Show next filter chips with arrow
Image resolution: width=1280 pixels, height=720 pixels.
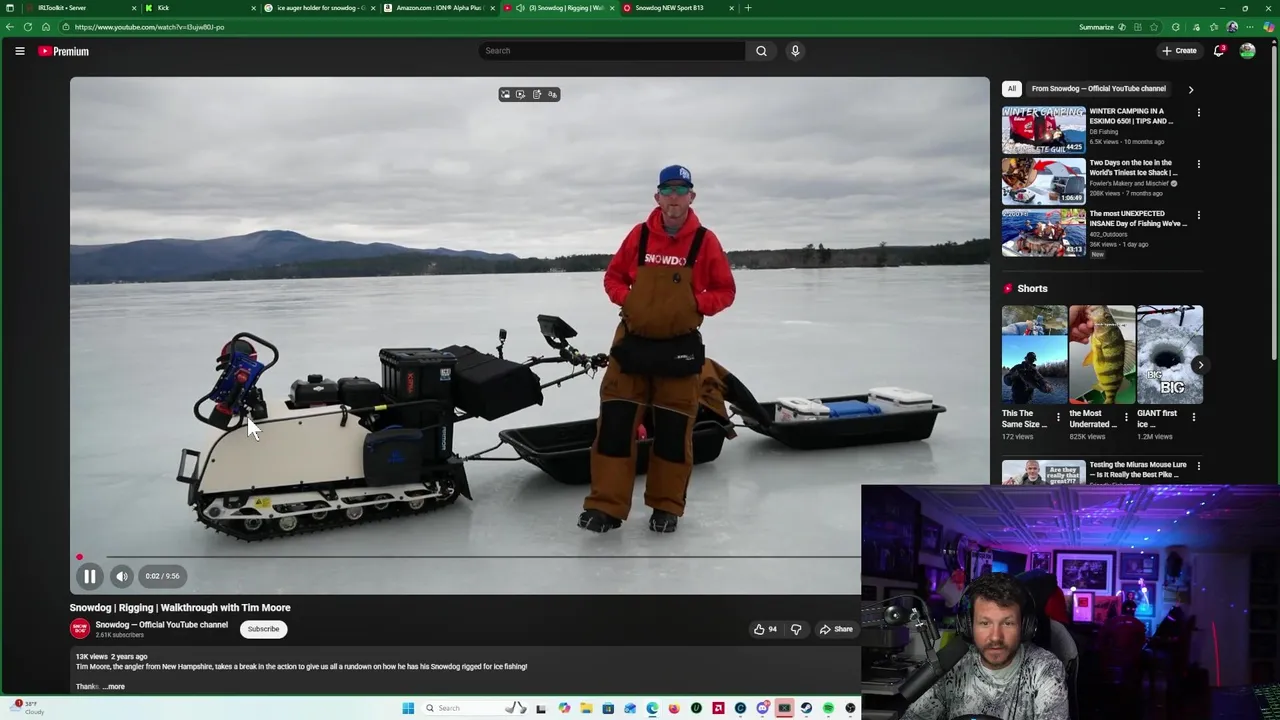(x=1190, y=89)
